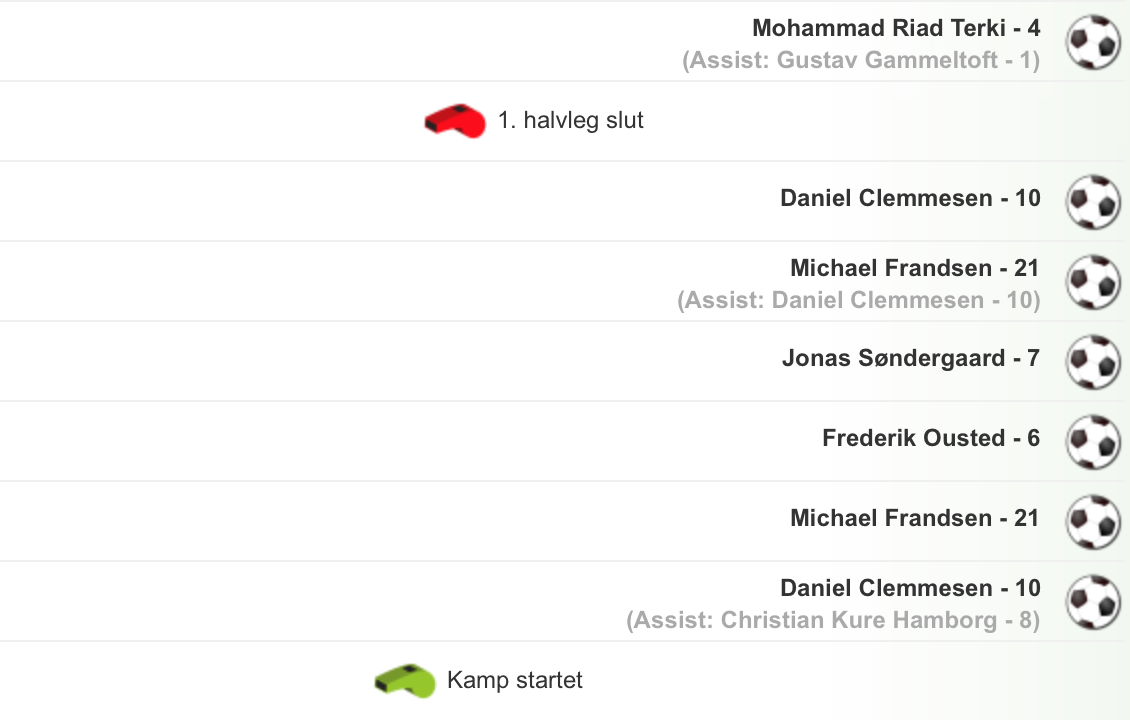Click the ball icon beside Frederik Ousted
Screen dimensions: 1130x720
pyautogui.click(x=1092, y=442)
